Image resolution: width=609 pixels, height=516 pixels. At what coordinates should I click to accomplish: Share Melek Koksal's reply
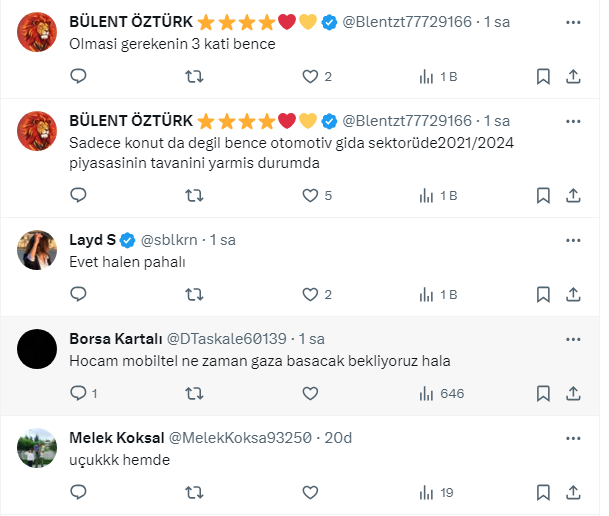pyautogui.click(x=574, y=492)
